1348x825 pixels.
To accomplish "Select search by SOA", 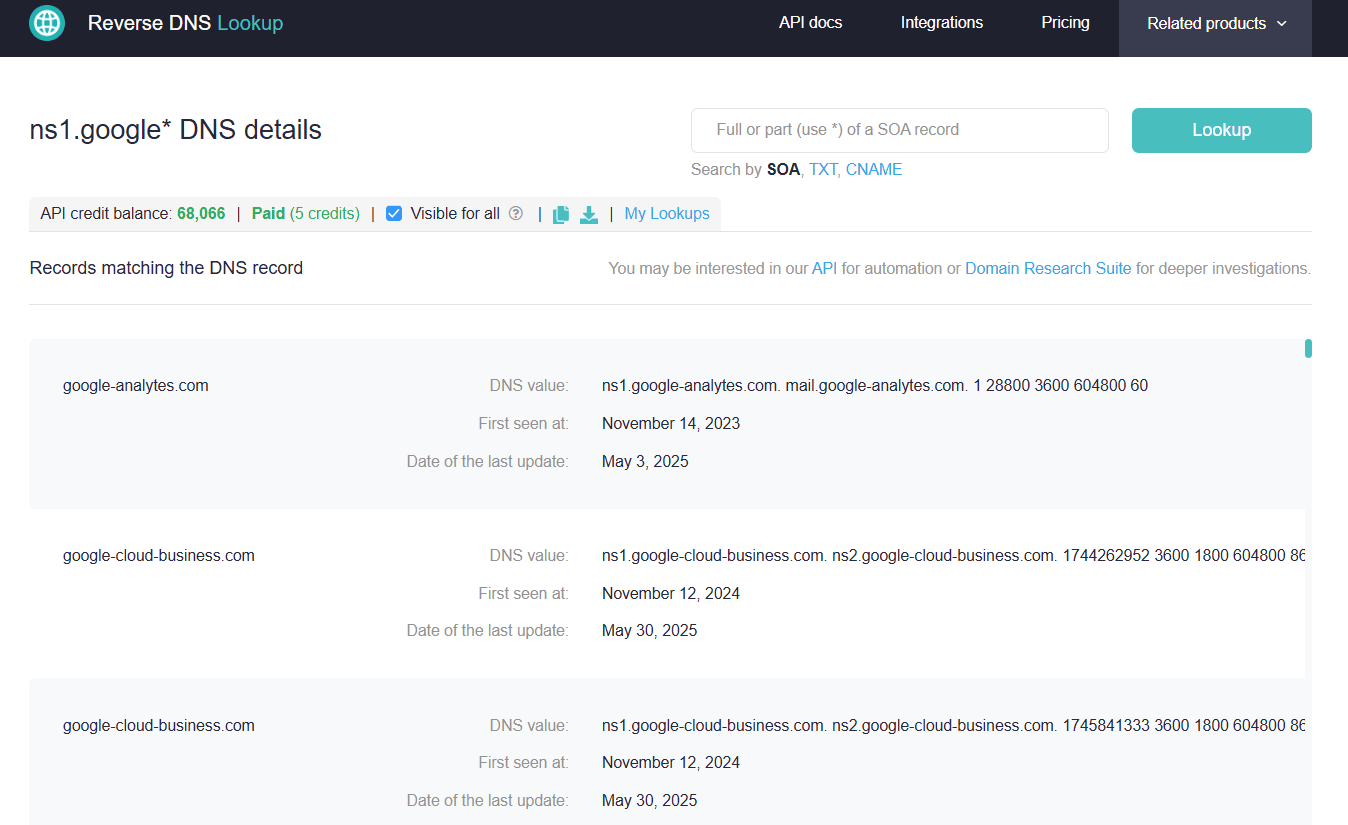I will 783,170.
